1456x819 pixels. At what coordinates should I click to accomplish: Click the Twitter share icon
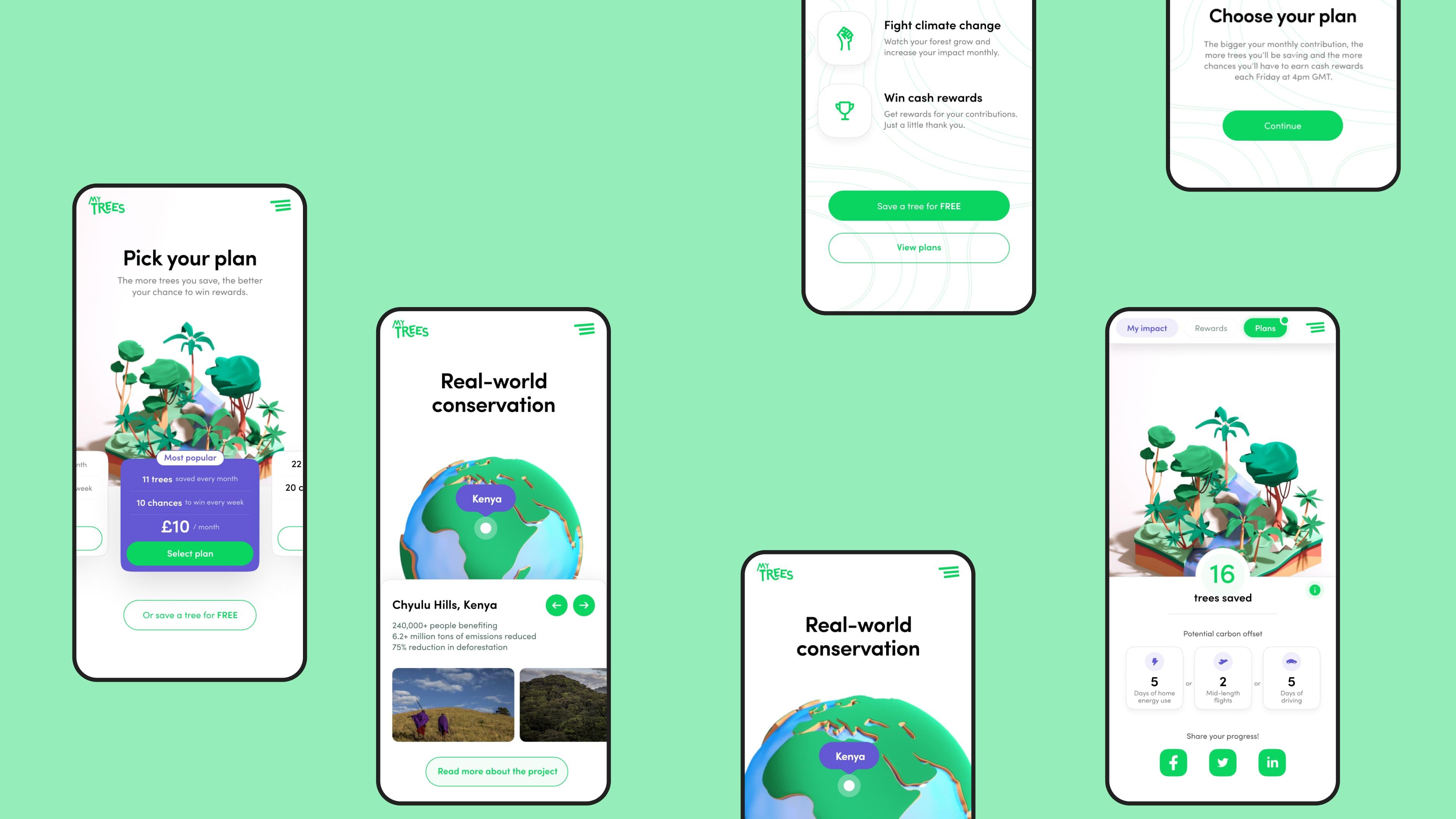tap(1222, 762)
